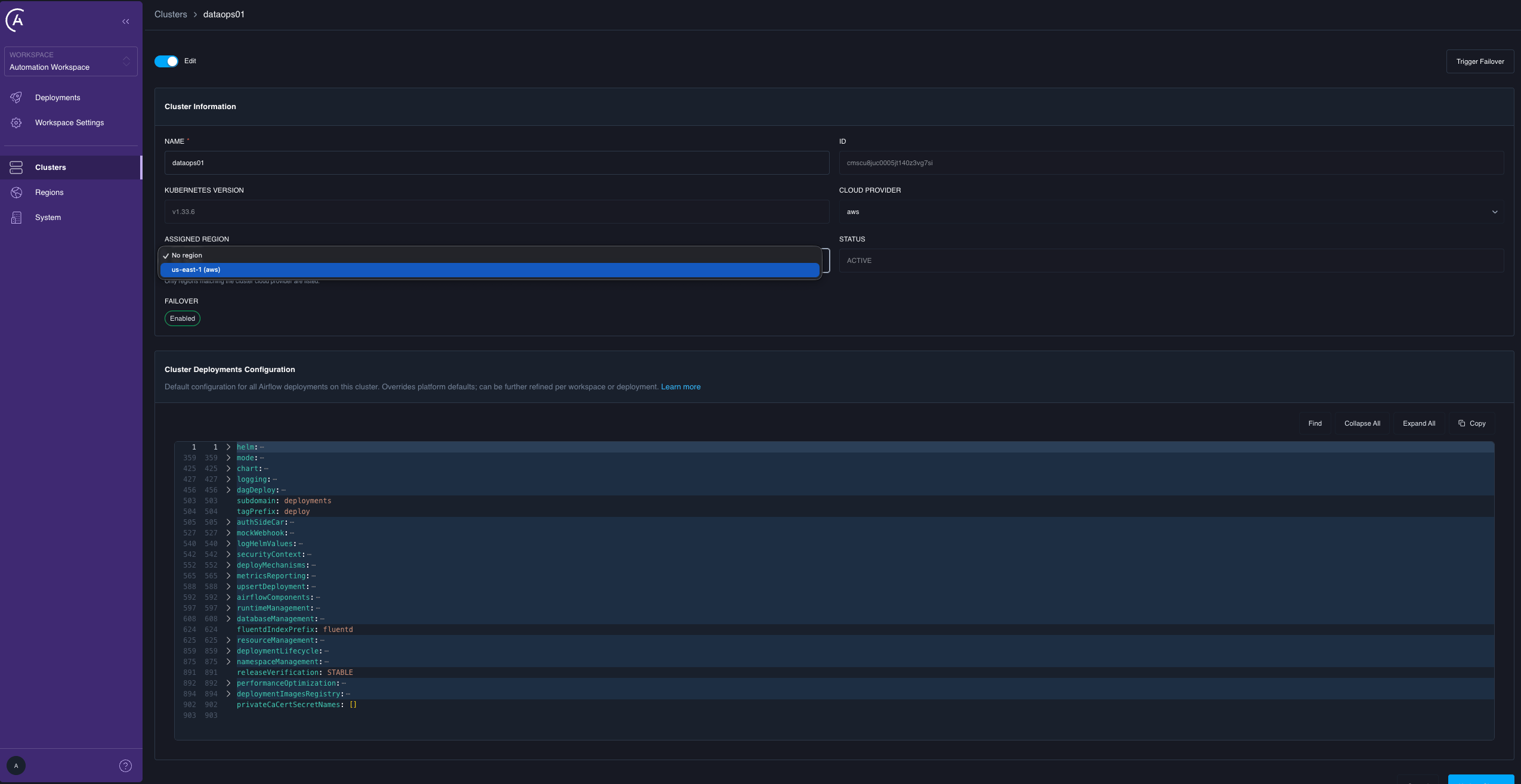Click the Deployments rocket icon

point(16,97)
